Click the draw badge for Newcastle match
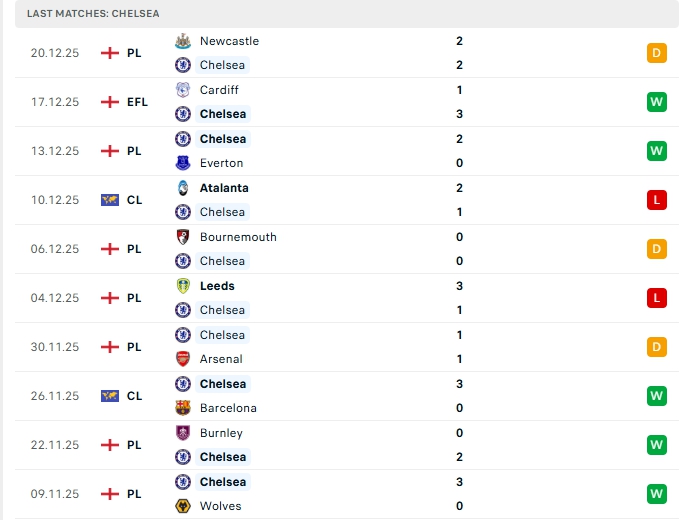690x520 pixels. pyautogui.click(x=656, y=53)
